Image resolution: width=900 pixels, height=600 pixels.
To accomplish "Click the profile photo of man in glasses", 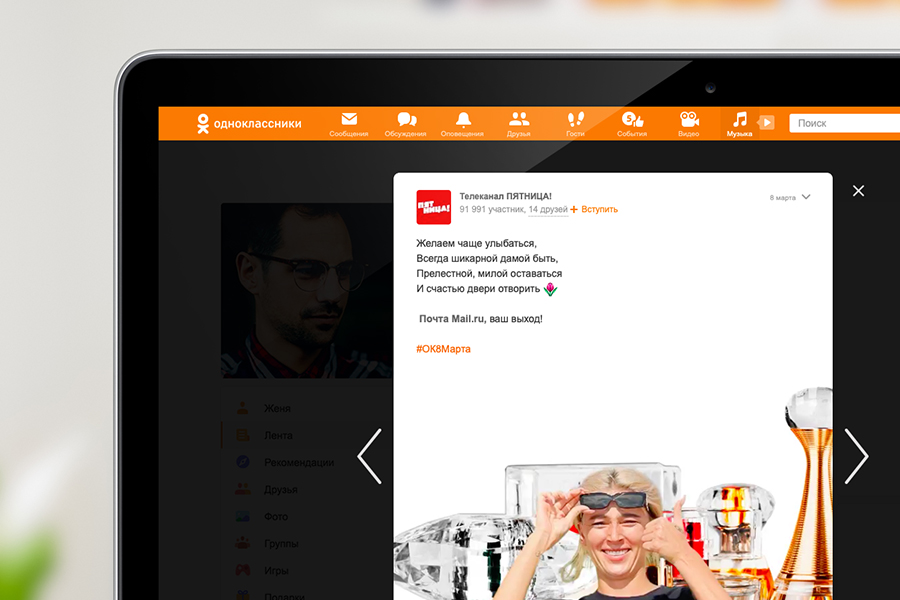I will click(307, 291).
